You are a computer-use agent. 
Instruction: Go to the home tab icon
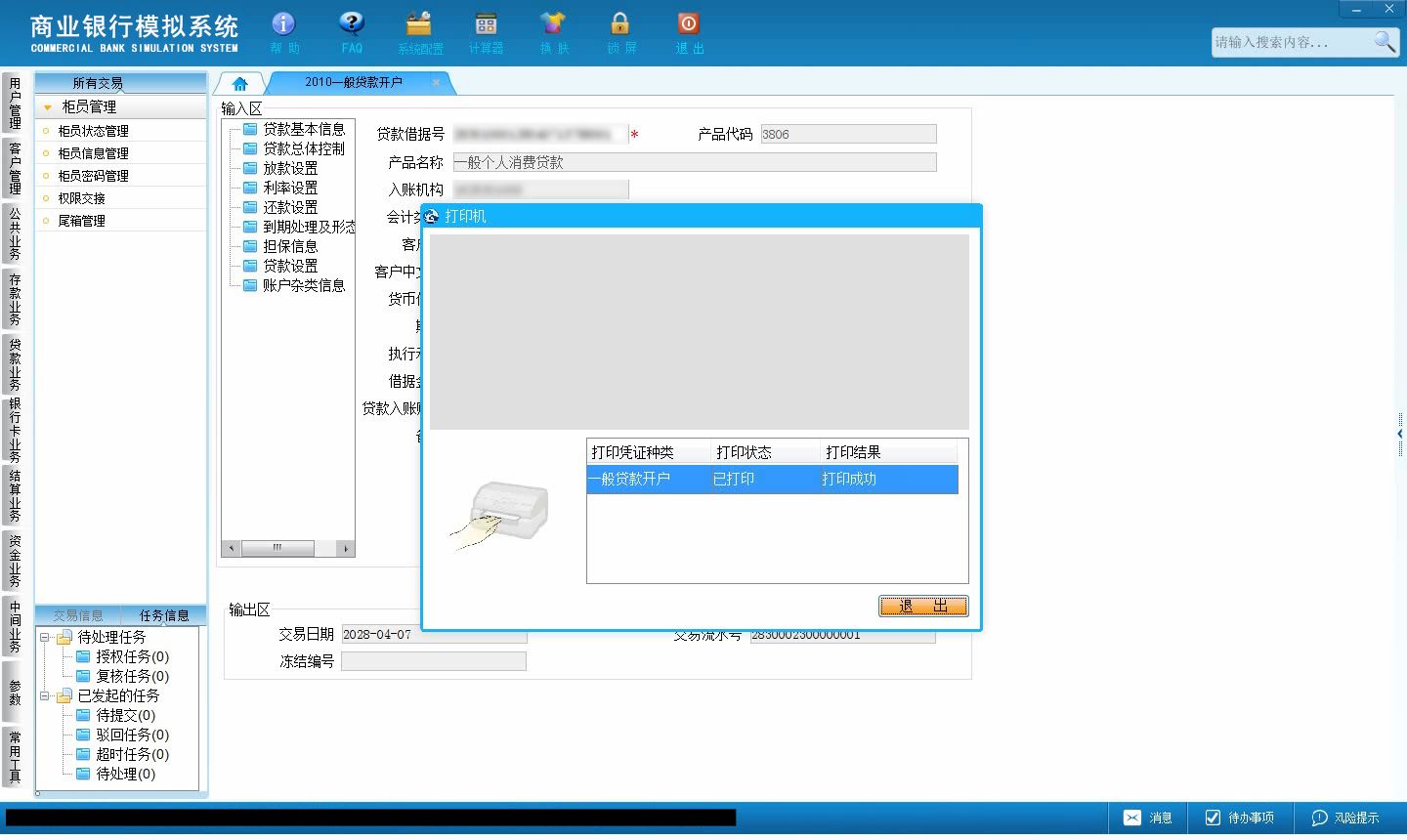pos(240,84)
